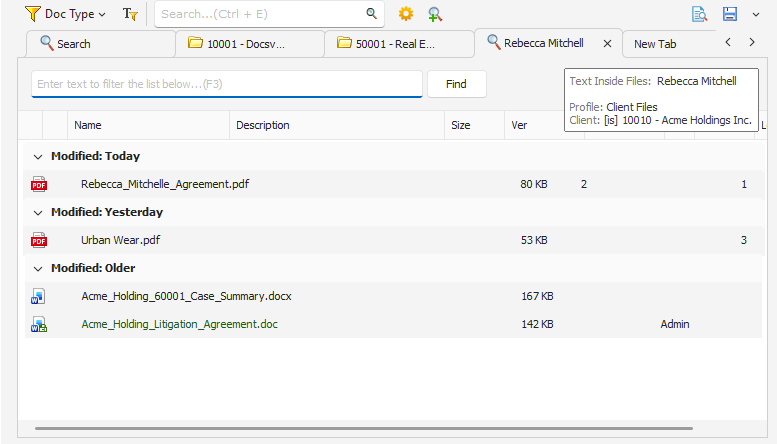The image size is (777, 444).
Task: Sort by the Name column header
Action: point(148,125)
